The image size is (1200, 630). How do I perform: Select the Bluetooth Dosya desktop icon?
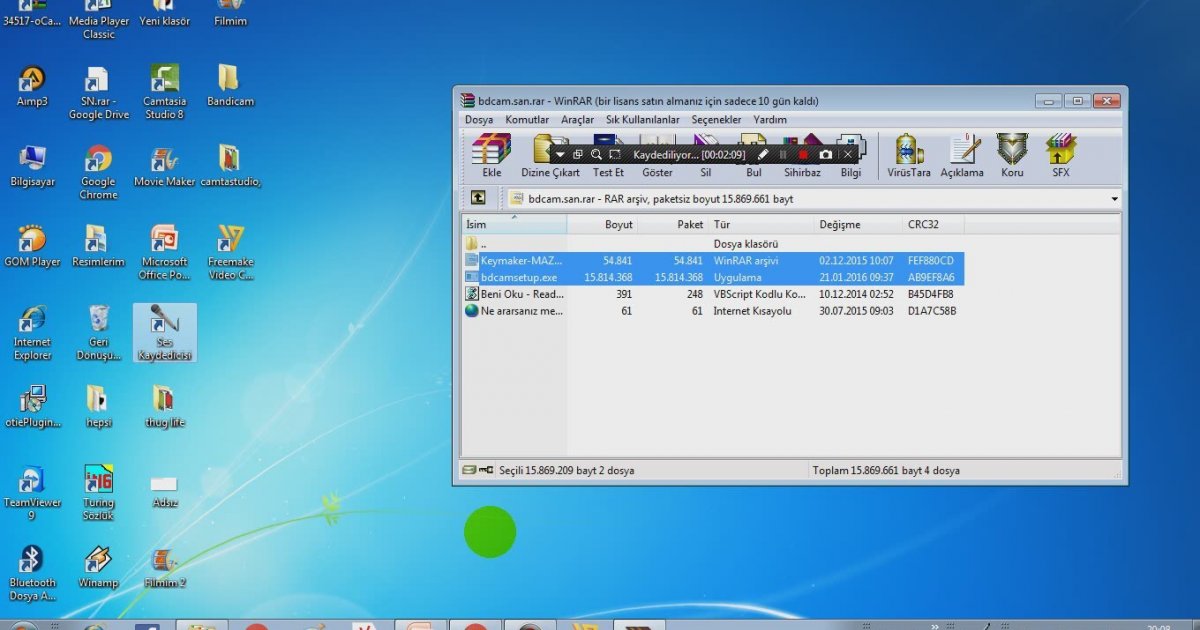[32, 574]
